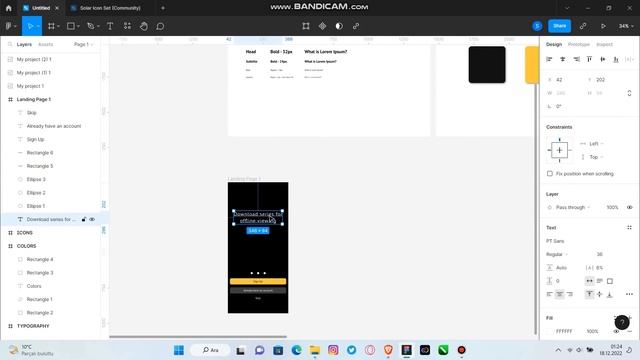
Task: Align vertical centers in Design panel
Action: pyautogui.click(x=603, y=59)
